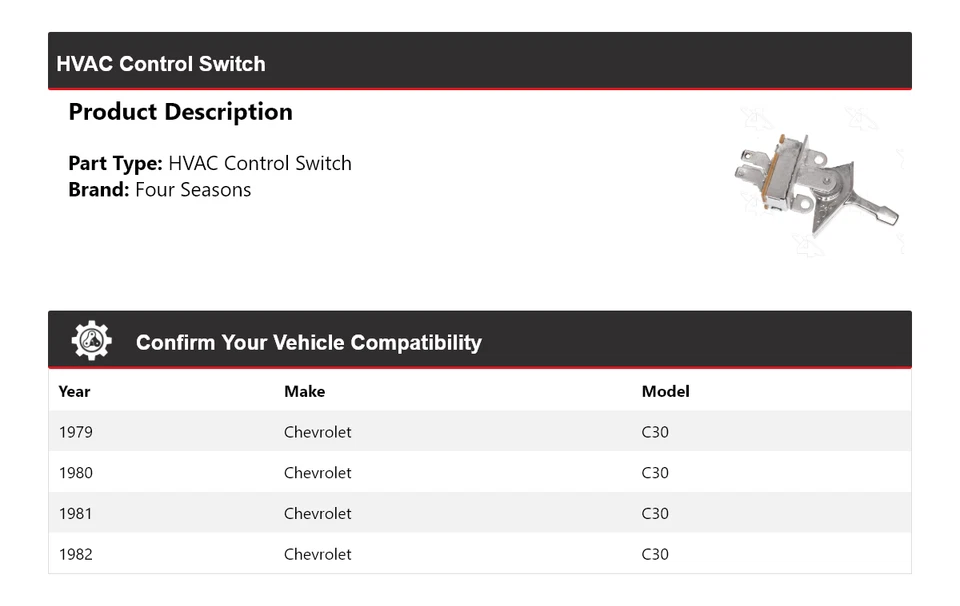Click Chevrolet in the 1982 row
Screen dimensions: 960x606
(x=318, y=554)
